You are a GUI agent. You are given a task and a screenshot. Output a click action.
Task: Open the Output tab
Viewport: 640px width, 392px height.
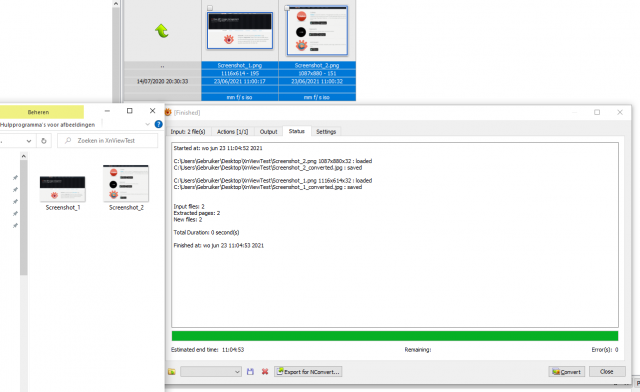[268, 131]
